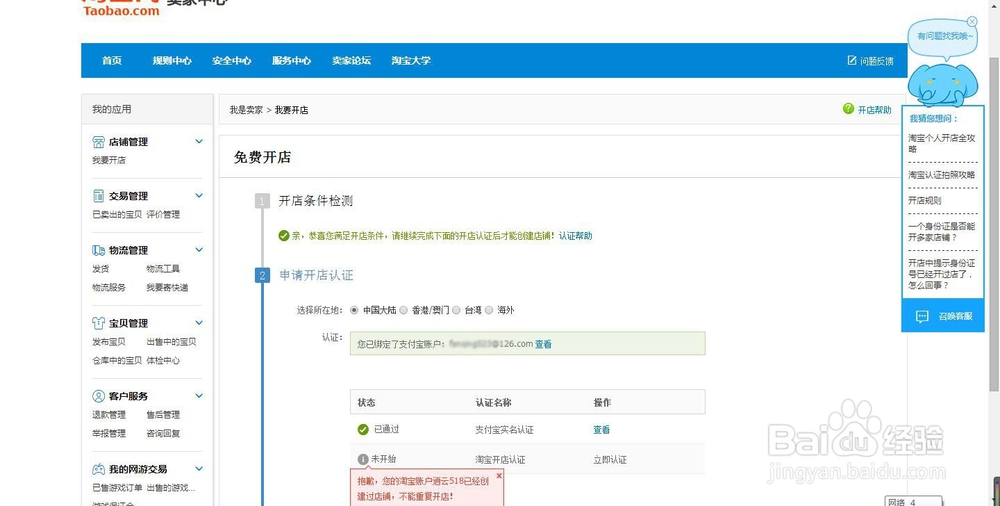
Task: Click the 认证帮助 link
Action: point(575,235)
